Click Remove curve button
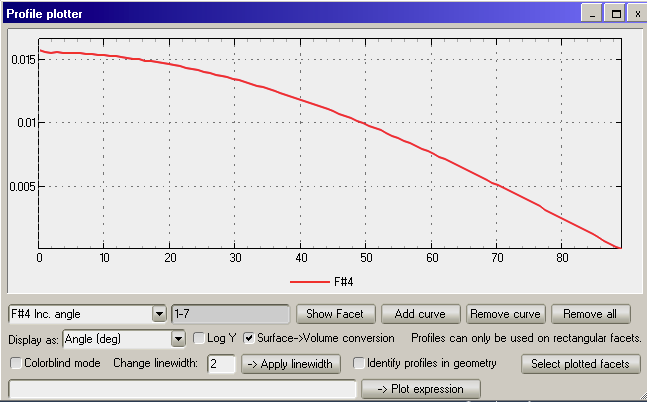Viewport: 647px width, 402px height. (506, 314)
